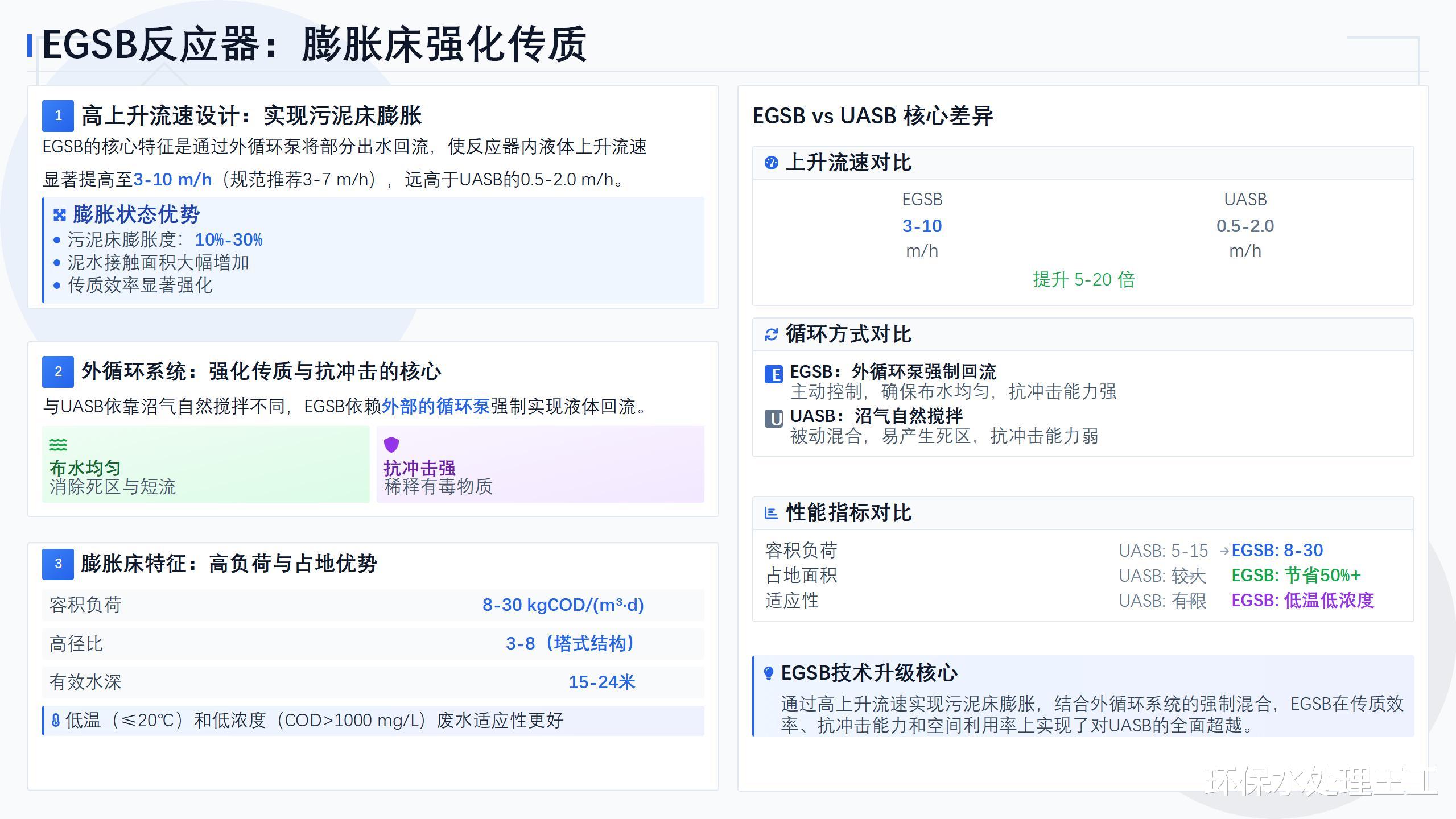The height and width of the screenshot is (819, 1456).
Task: Click the purple shield icon
Action: coord(391,444)
